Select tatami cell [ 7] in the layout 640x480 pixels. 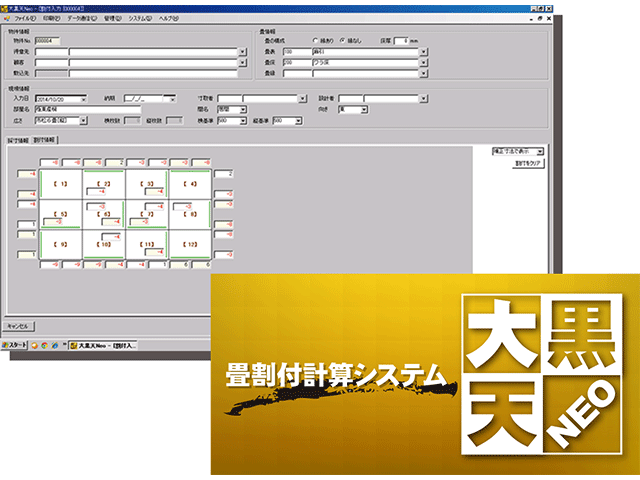tap(147, 214)
